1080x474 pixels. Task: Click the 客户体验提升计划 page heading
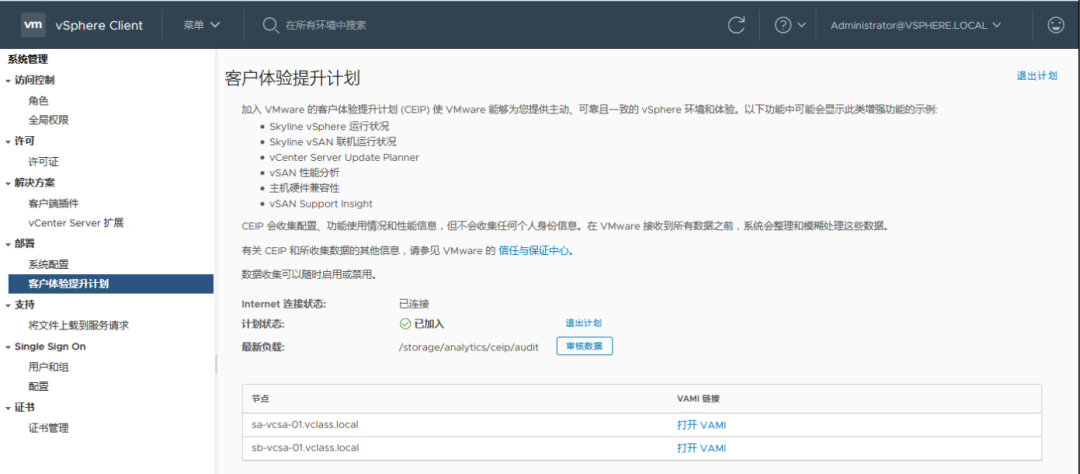click(293, 78)
